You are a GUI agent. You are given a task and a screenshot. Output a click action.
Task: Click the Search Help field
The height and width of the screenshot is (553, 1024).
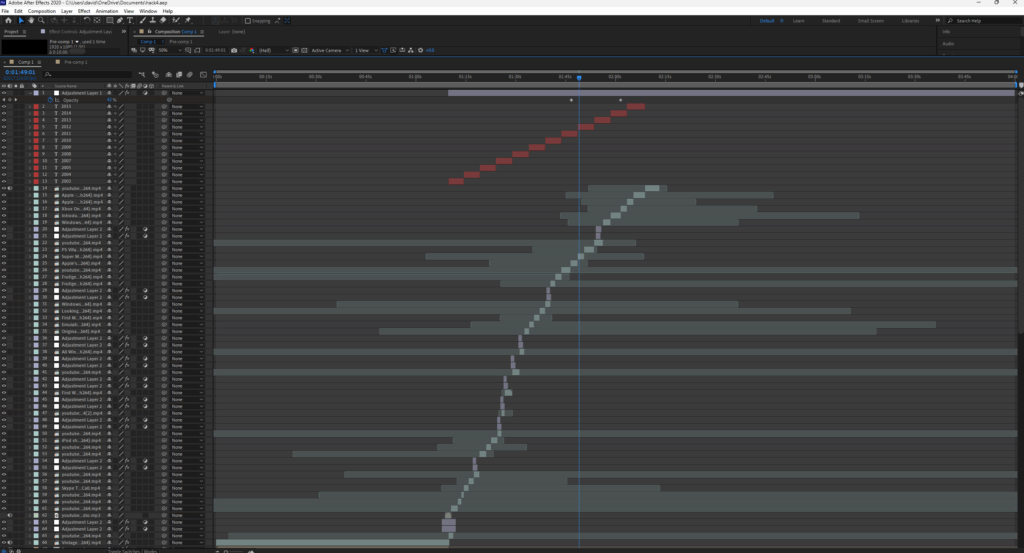(983, 21)
